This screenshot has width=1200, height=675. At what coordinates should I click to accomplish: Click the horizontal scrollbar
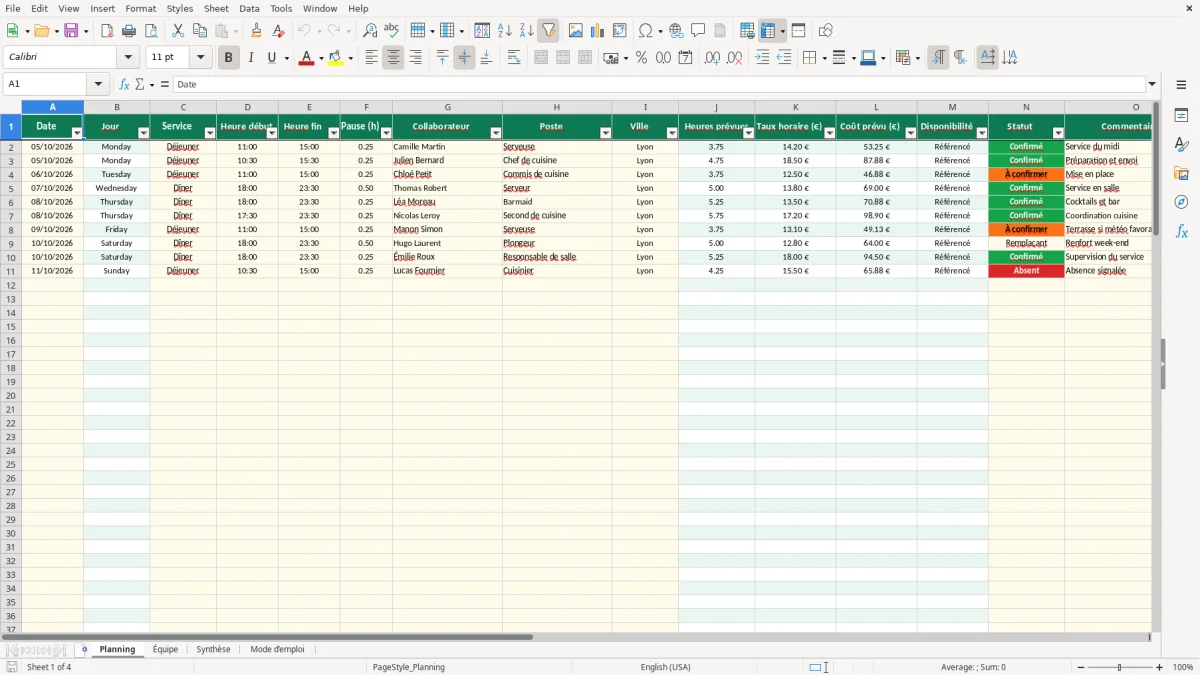coord(267,637)
